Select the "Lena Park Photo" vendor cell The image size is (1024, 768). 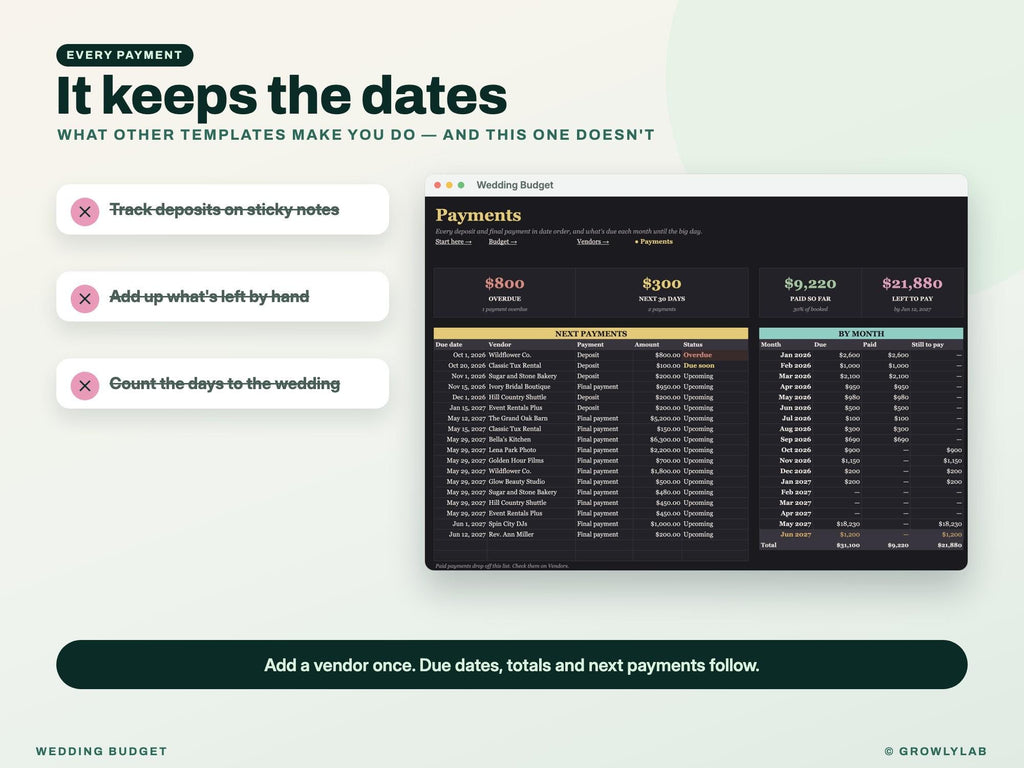tap(512, 450)
